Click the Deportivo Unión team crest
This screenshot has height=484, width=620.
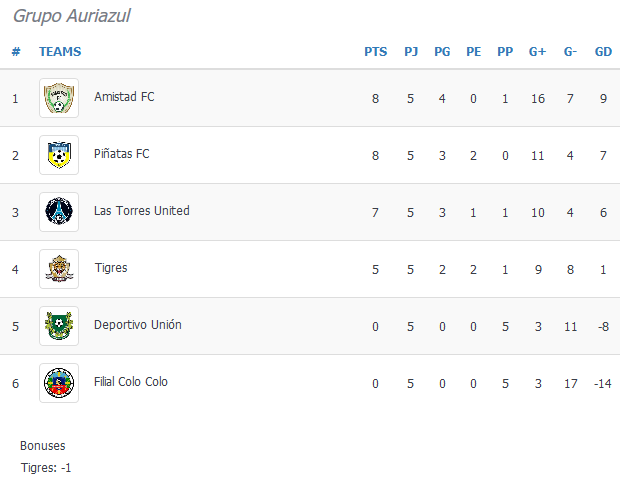pos(59,326)
